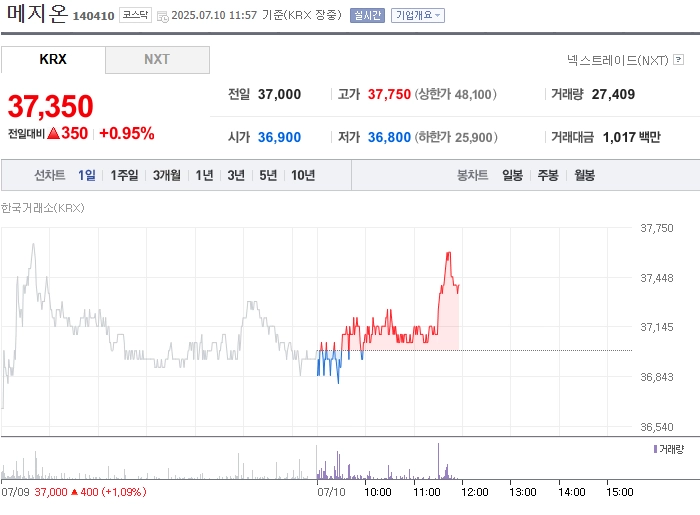Click the 거래대금 value 1,017 백만
This screenshot has height=515, width=700.
click(631, 137)
